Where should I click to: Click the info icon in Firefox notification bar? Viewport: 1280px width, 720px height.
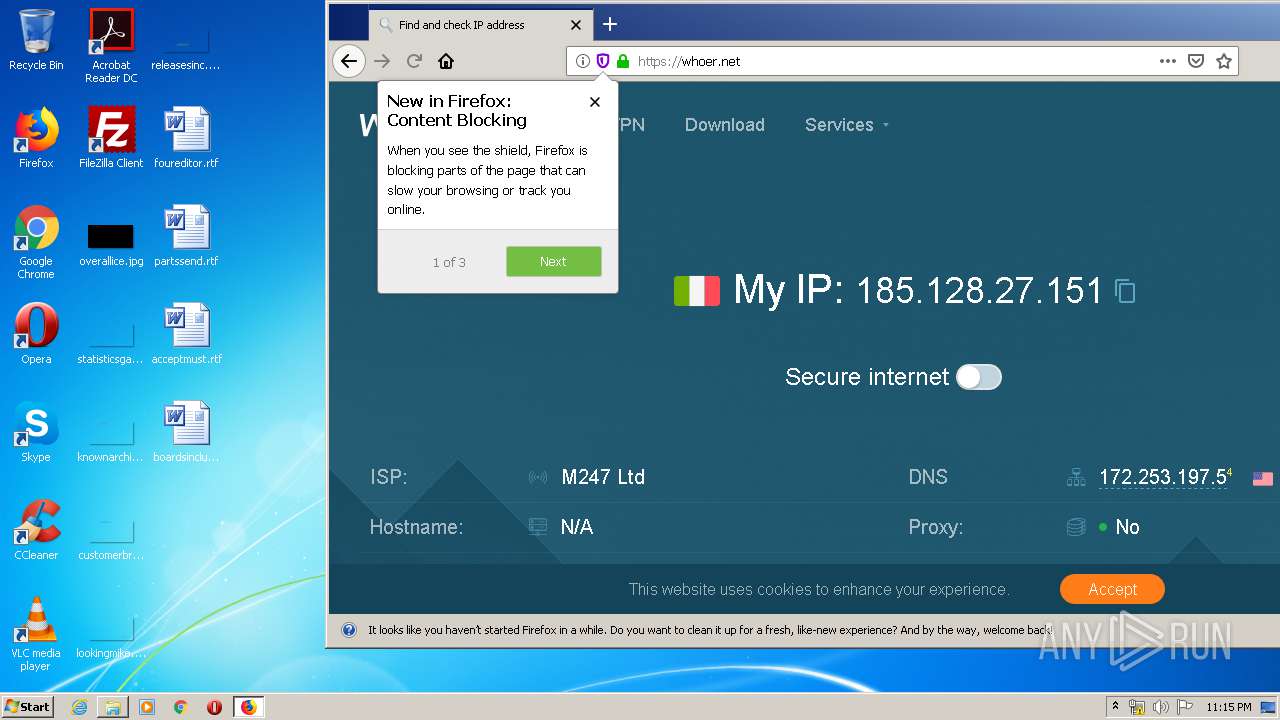pyautogui.click(x=349, y=630)
